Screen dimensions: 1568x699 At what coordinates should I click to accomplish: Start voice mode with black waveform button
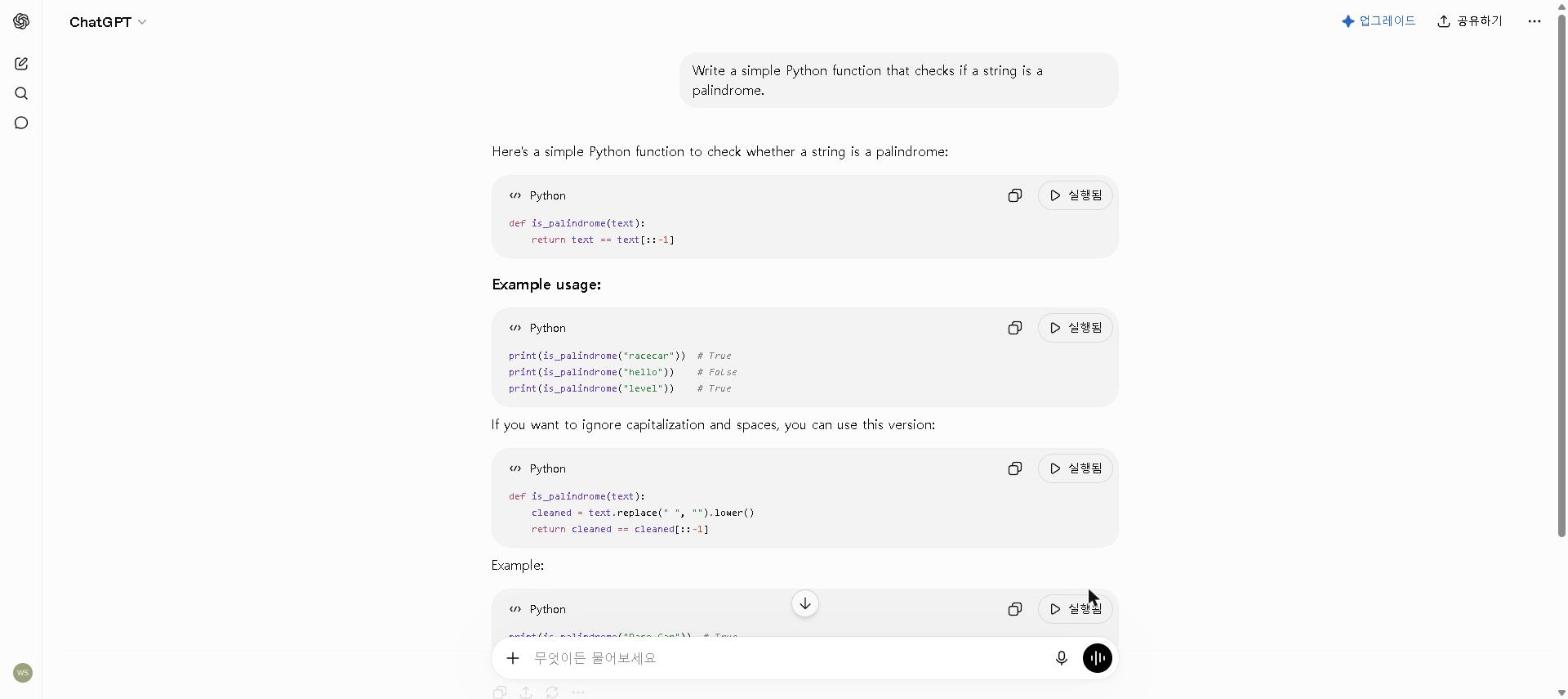pos(1097,658)
